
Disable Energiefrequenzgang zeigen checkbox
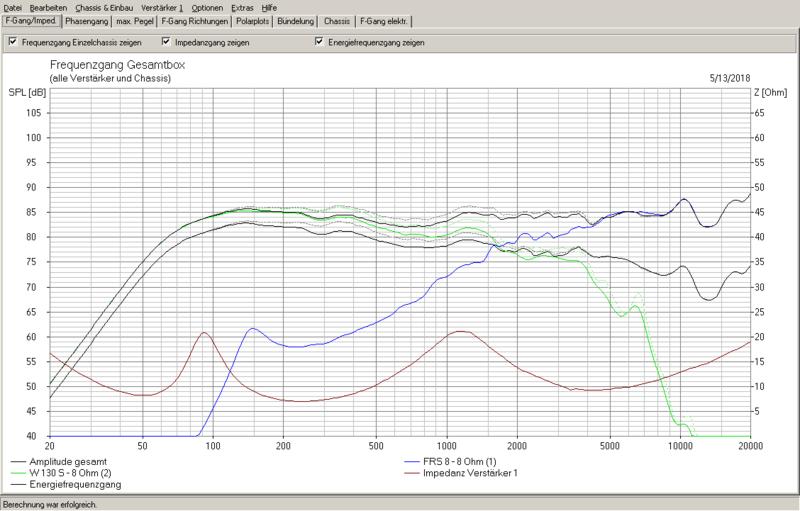point(319,42)
